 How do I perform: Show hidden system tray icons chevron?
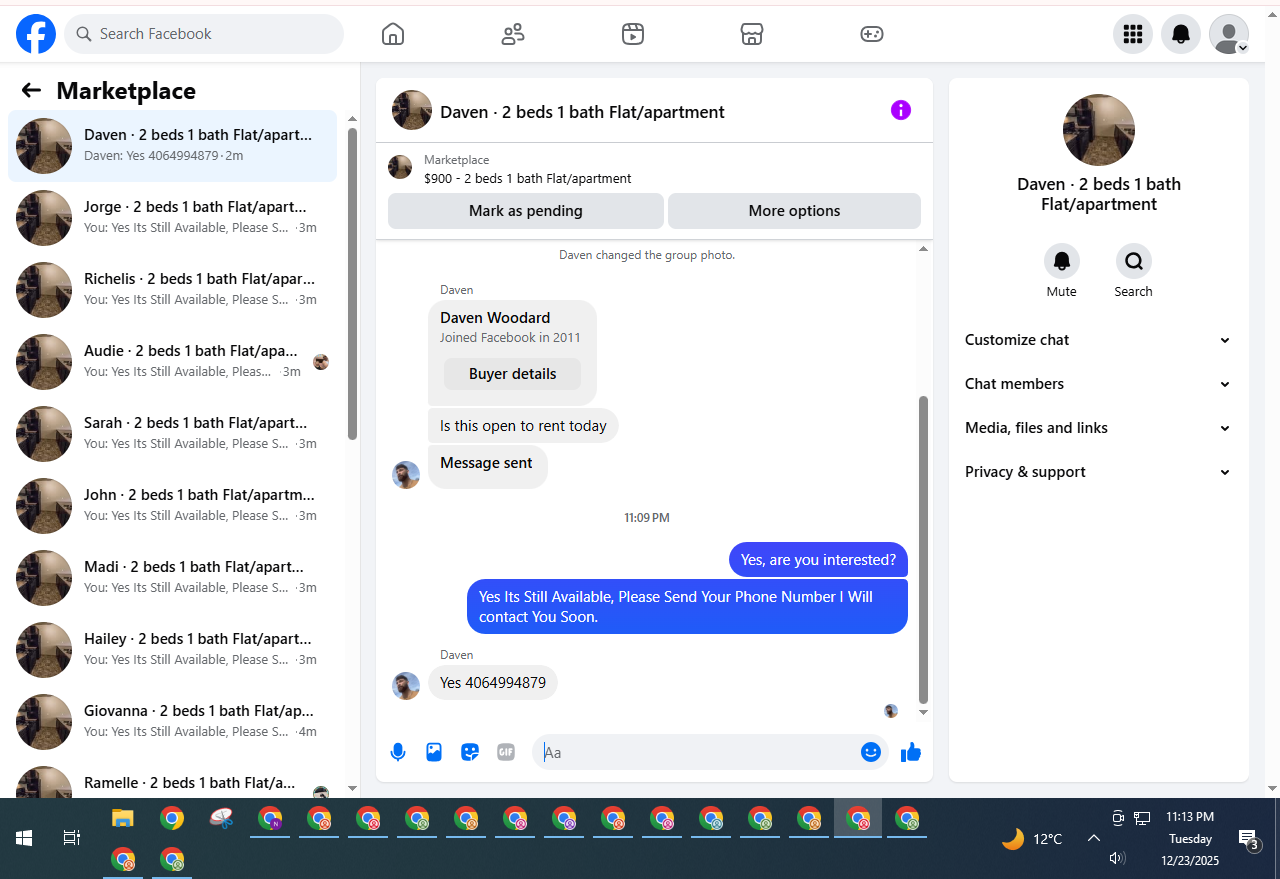[x=1093, y=839]
